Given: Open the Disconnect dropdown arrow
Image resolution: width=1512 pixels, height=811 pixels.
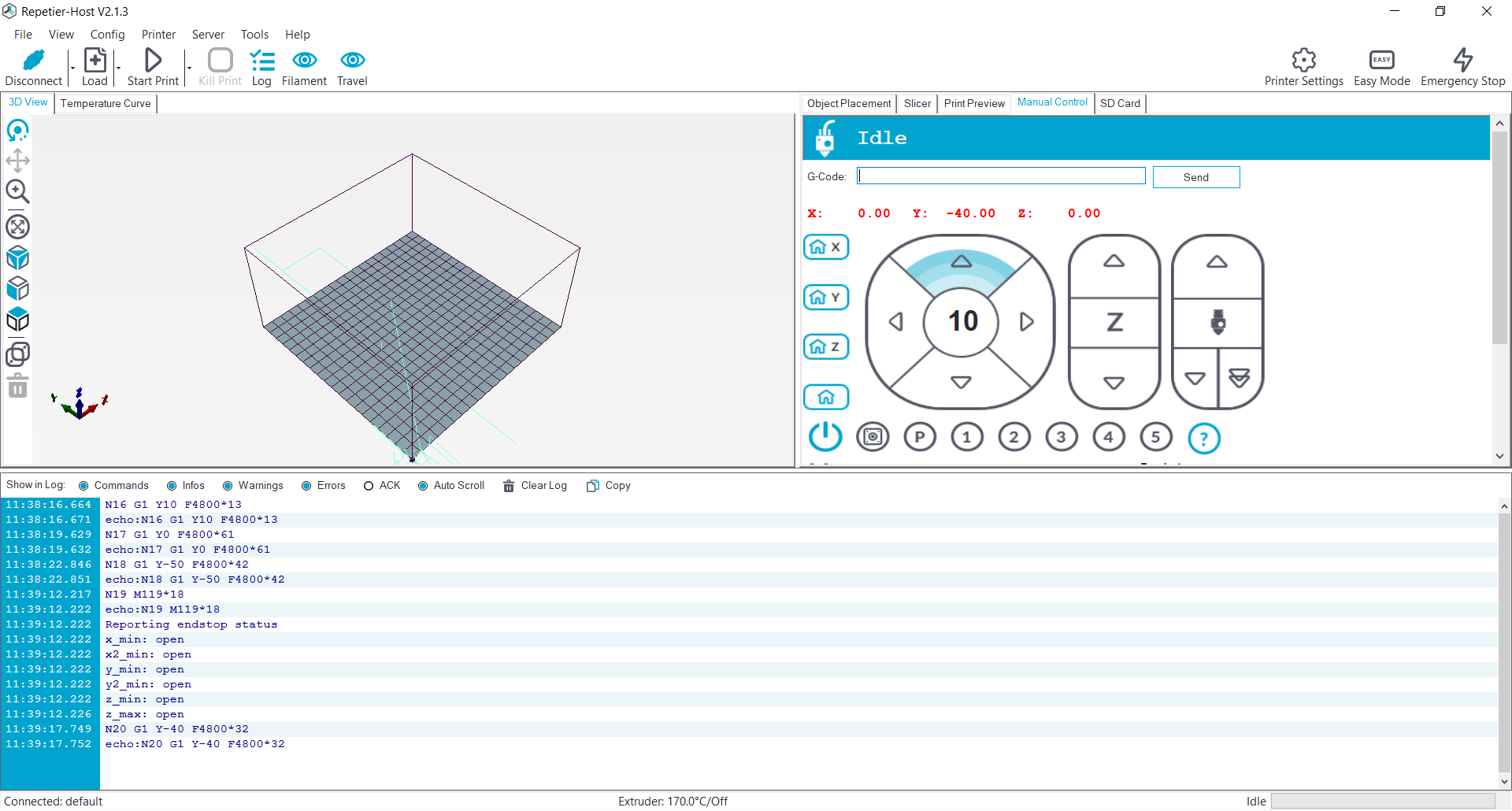Looking at the screenshot, I should coord(72,67).
